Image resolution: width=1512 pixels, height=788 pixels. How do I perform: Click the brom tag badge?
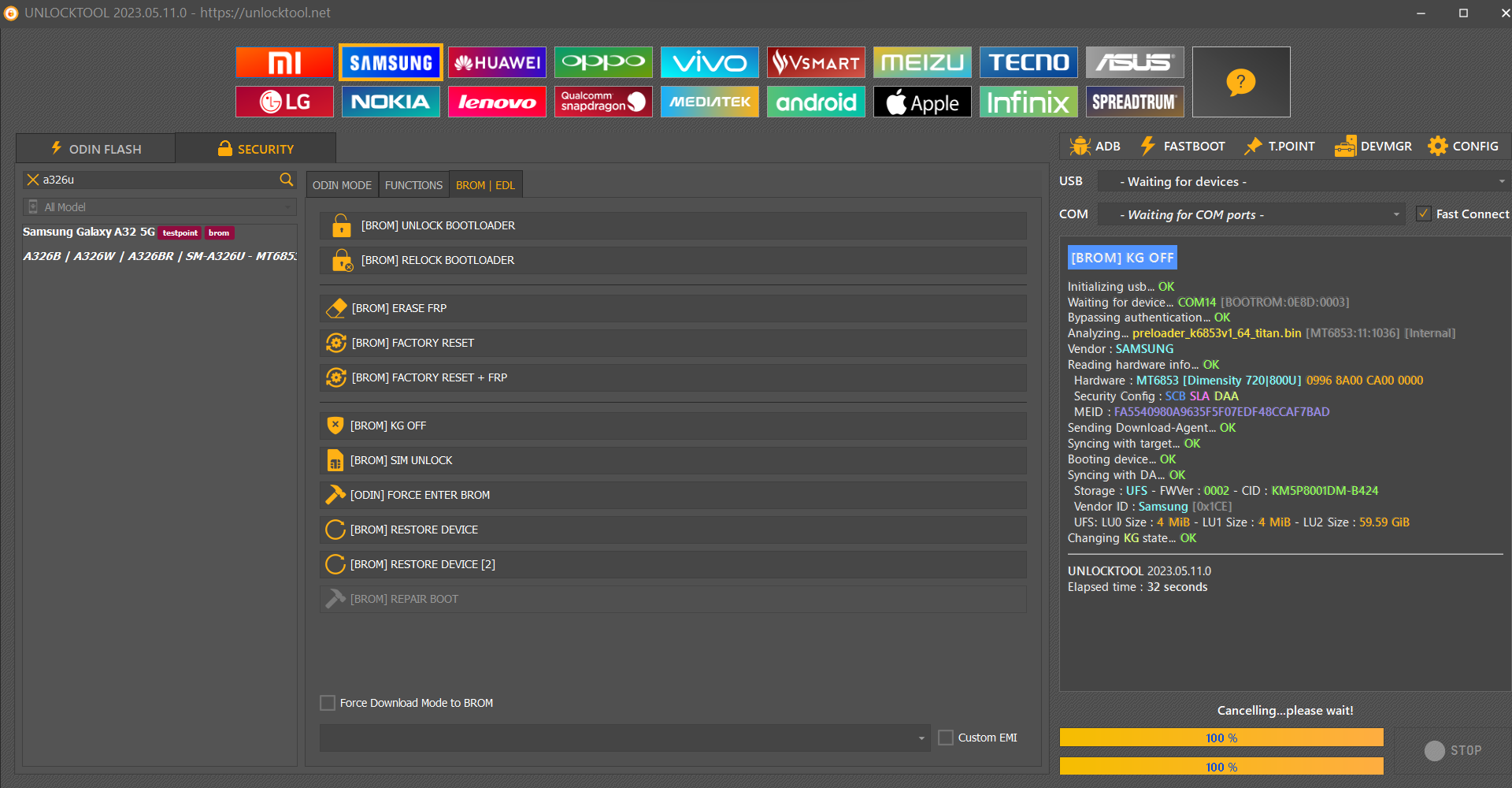click(x=219, y=232)
